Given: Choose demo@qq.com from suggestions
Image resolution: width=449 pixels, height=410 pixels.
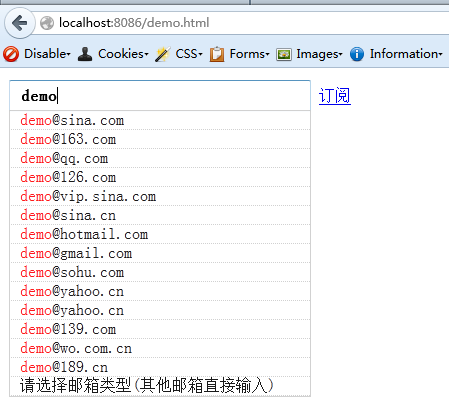Looking at the screenshot, I should pyautogui.click(x=160, y=158).
